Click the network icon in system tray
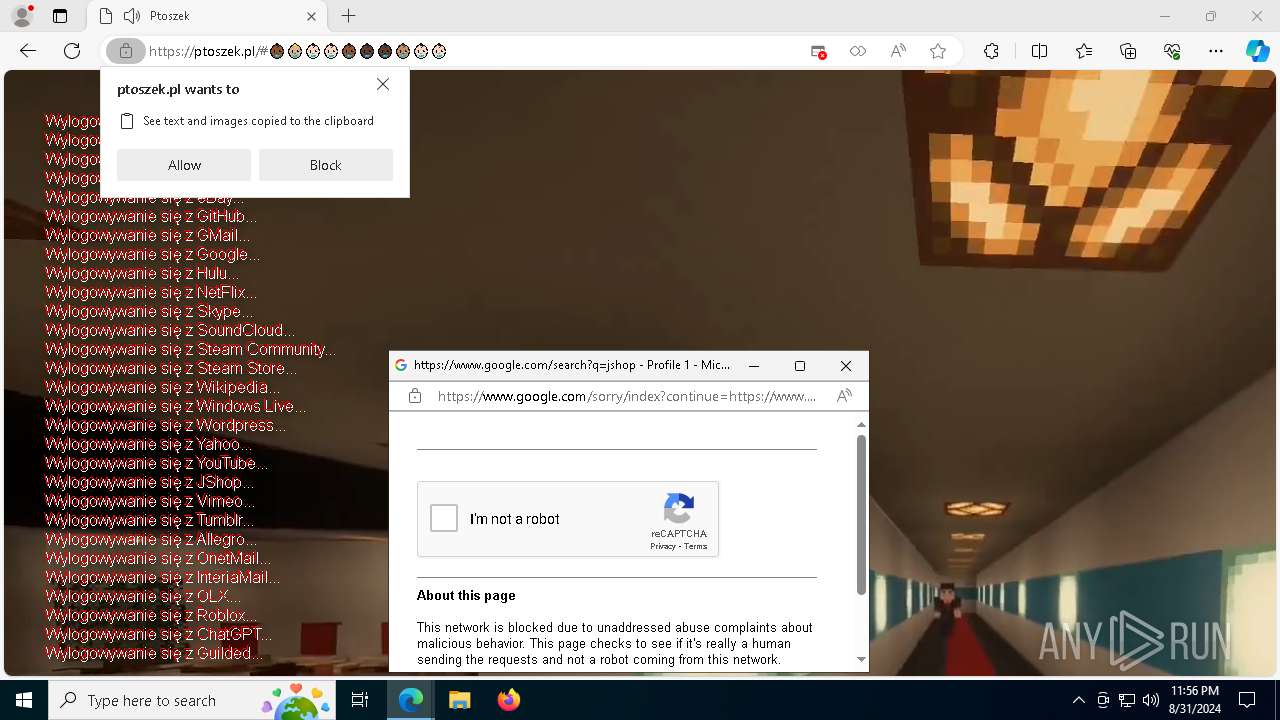This screenshot has height=720, width=1280. pyautogui.click(x=1126, y=700)
